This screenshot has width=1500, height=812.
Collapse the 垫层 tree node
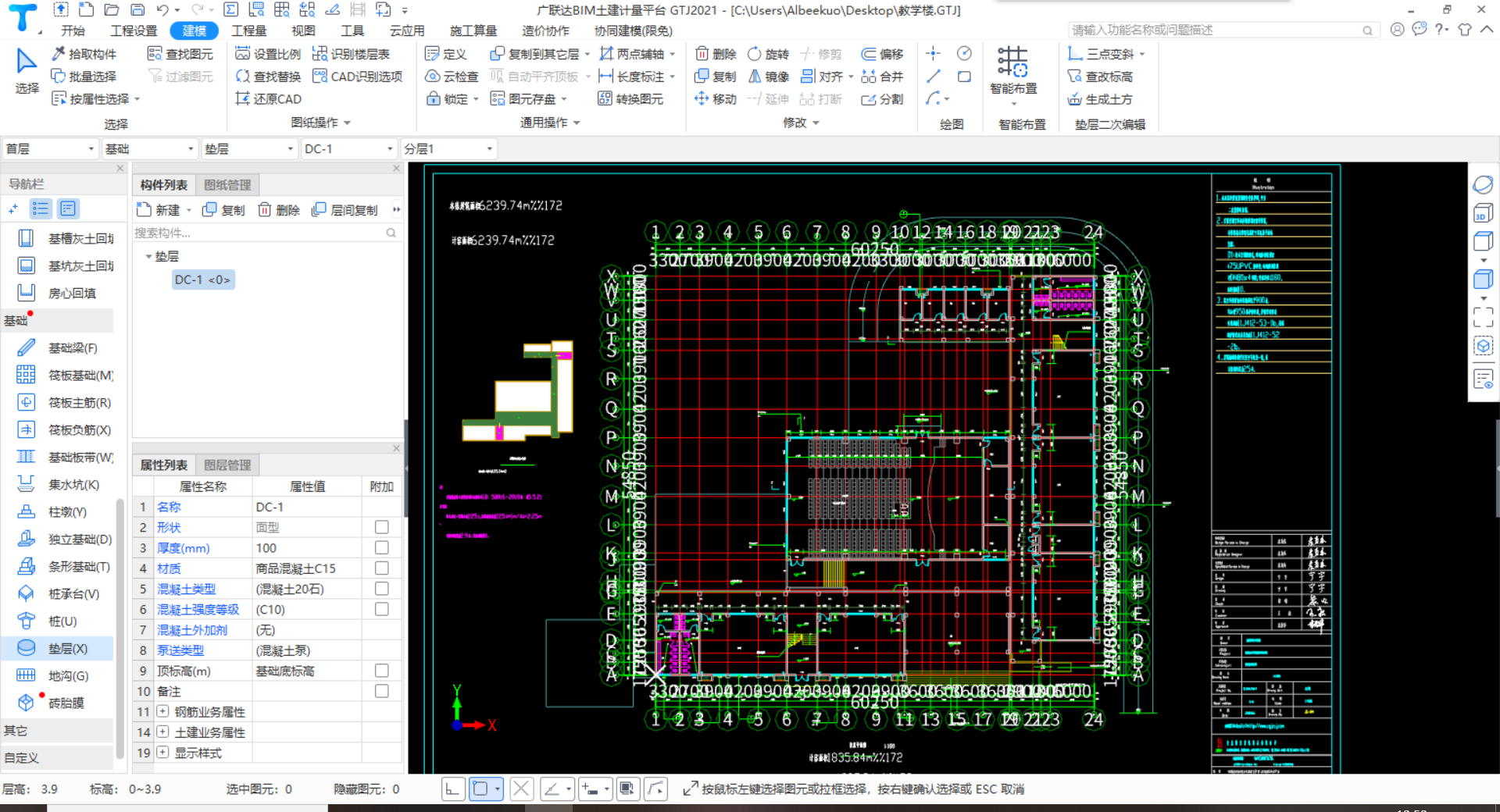(148, 256)
